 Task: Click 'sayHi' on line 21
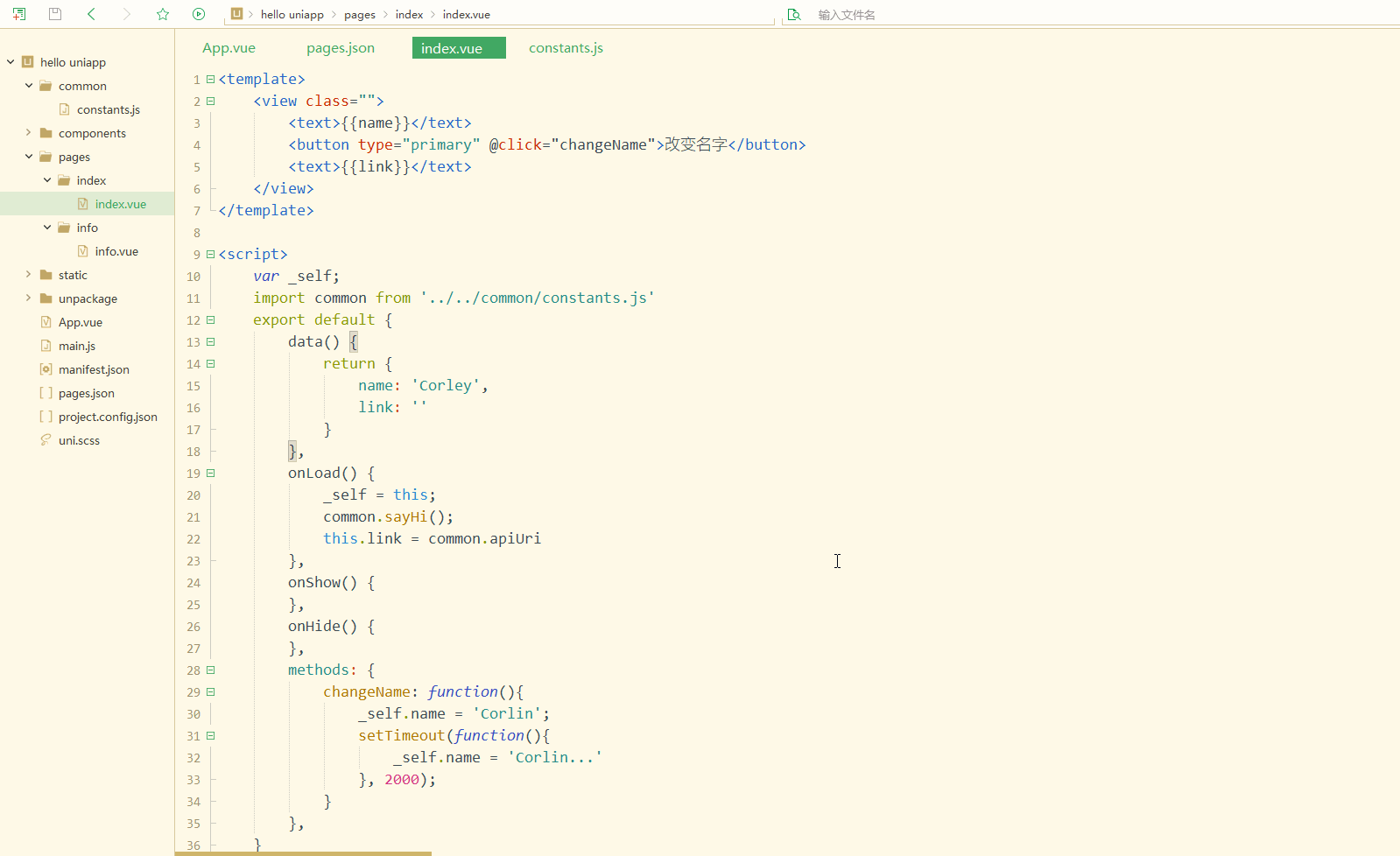[406, 516]
